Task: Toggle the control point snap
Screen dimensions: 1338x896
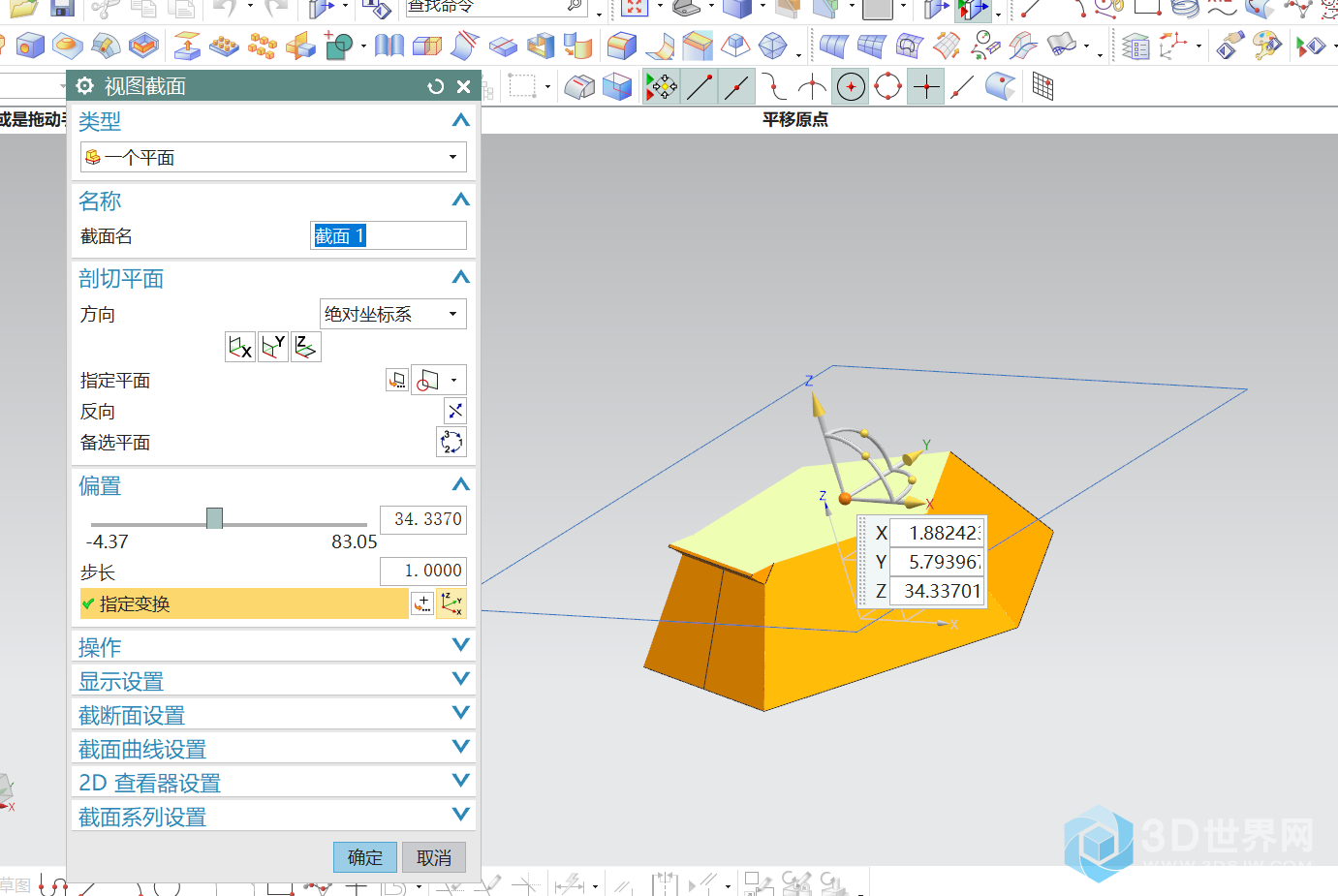Action: [775, 87]
